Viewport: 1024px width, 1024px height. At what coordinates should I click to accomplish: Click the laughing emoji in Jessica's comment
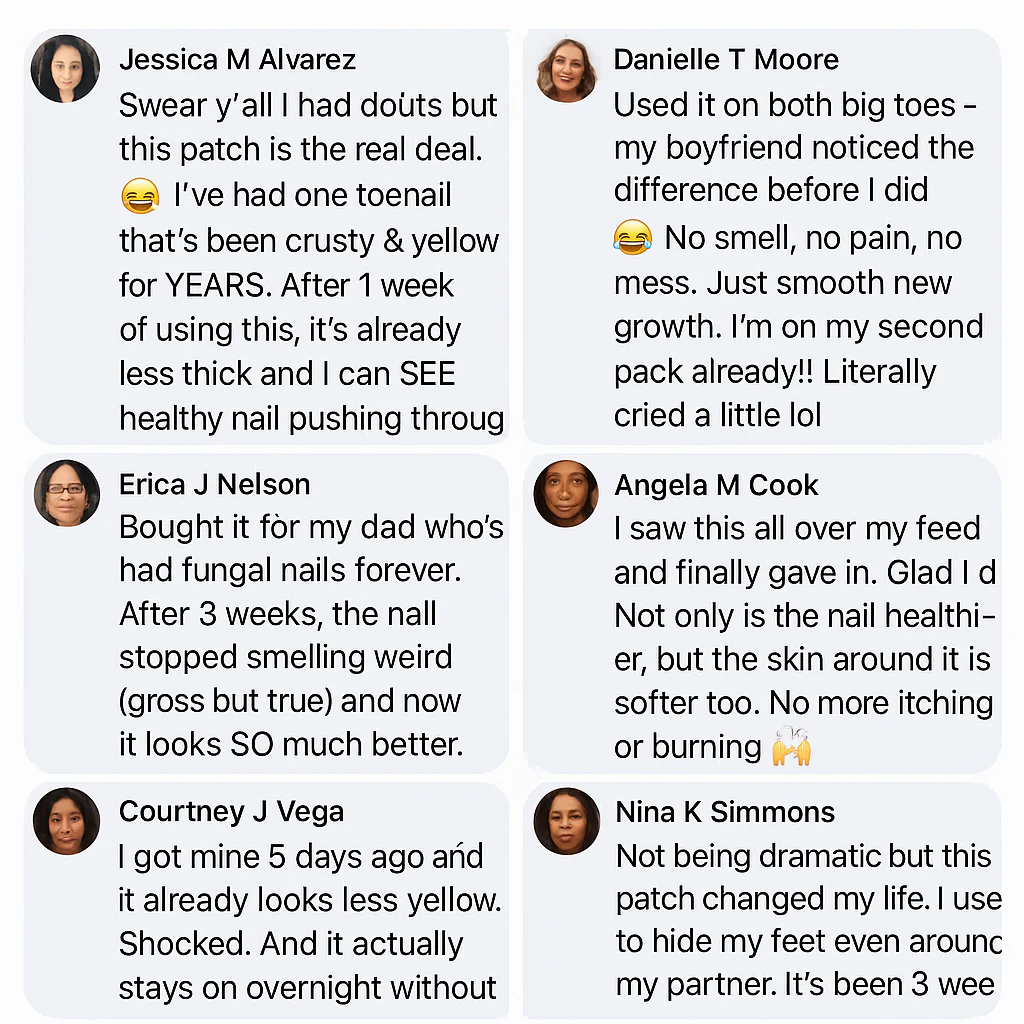(139, 197)
